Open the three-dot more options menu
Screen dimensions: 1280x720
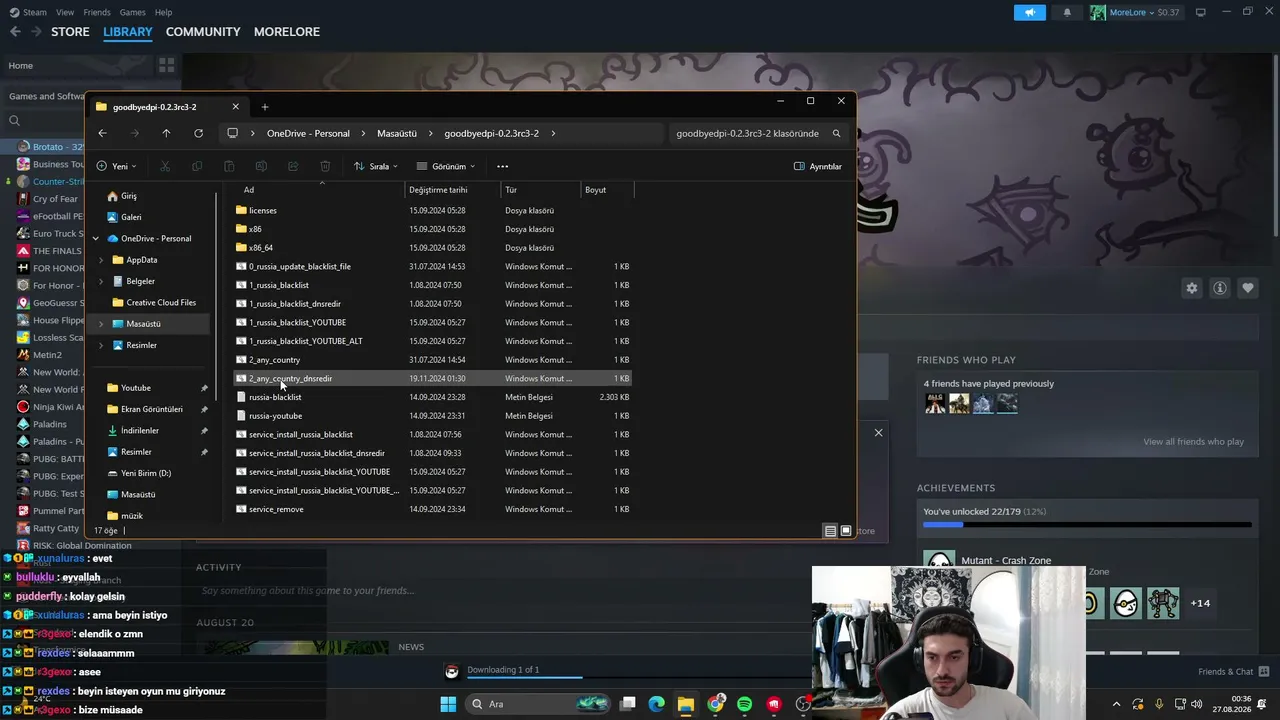503,166
